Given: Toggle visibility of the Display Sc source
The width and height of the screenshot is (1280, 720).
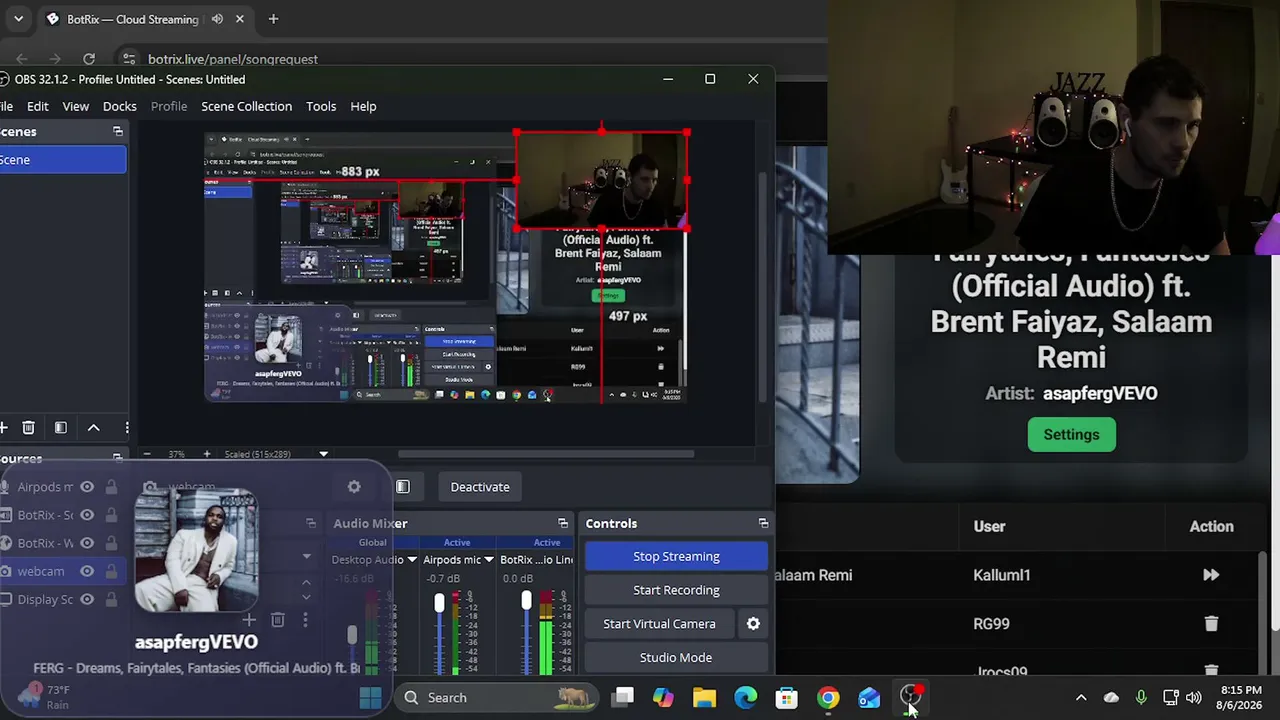Looking at the screenshot, I should click(x=87, y=599).
